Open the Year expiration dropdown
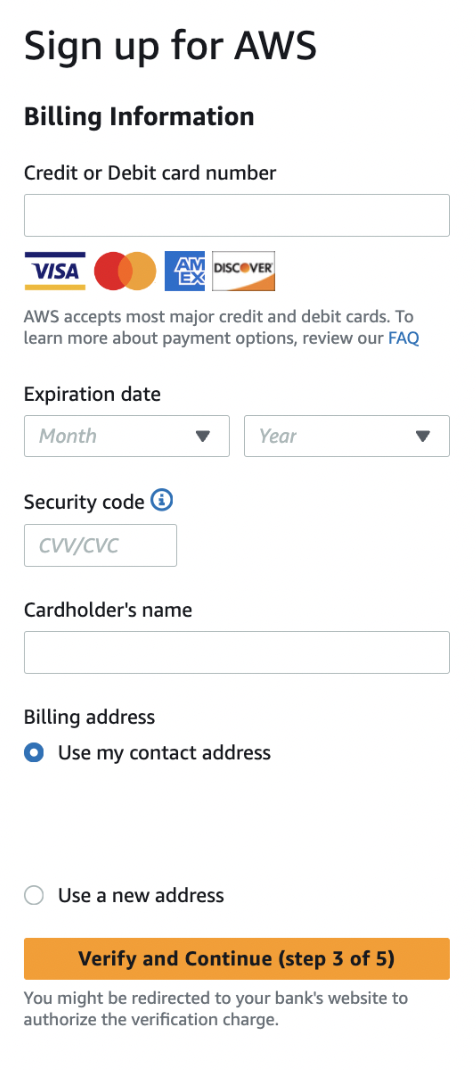Screen dimensions: 476x1070 coord(347,436)
